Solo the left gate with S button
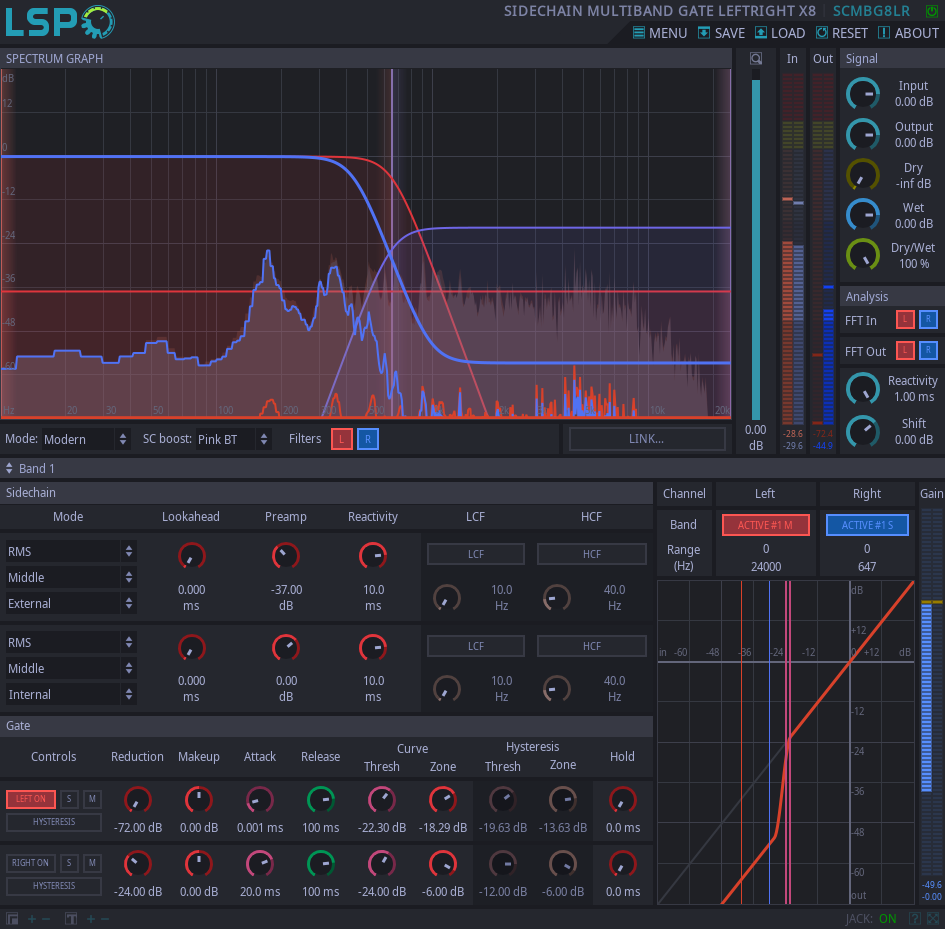945x929 pixels. tap(69, 799)
